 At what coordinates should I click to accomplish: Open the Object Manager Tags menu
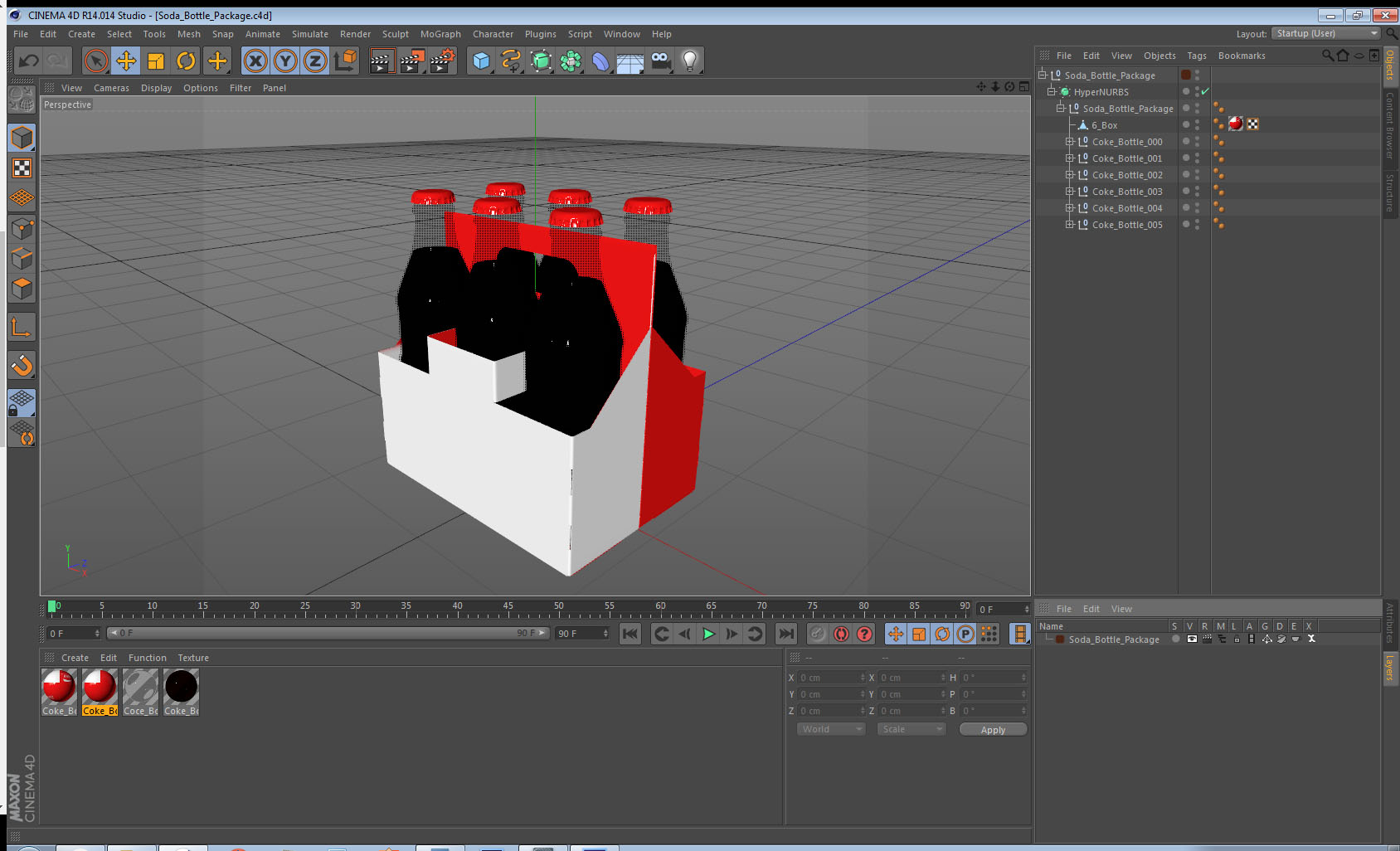pyautogui.click(x=1197, y=56)
